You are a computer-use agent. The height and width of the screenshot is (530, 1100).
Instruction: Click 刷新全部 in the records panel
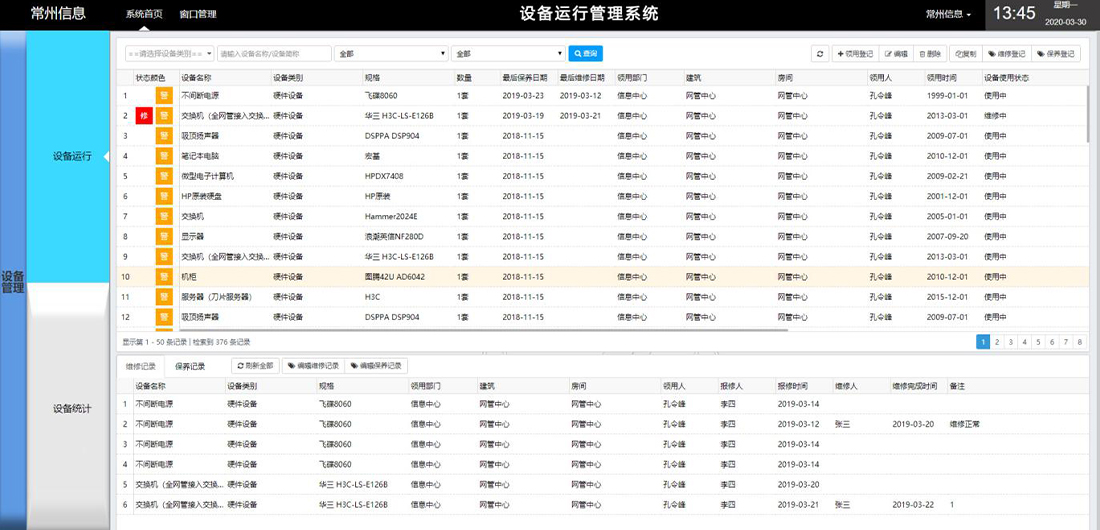click(255, 366)
